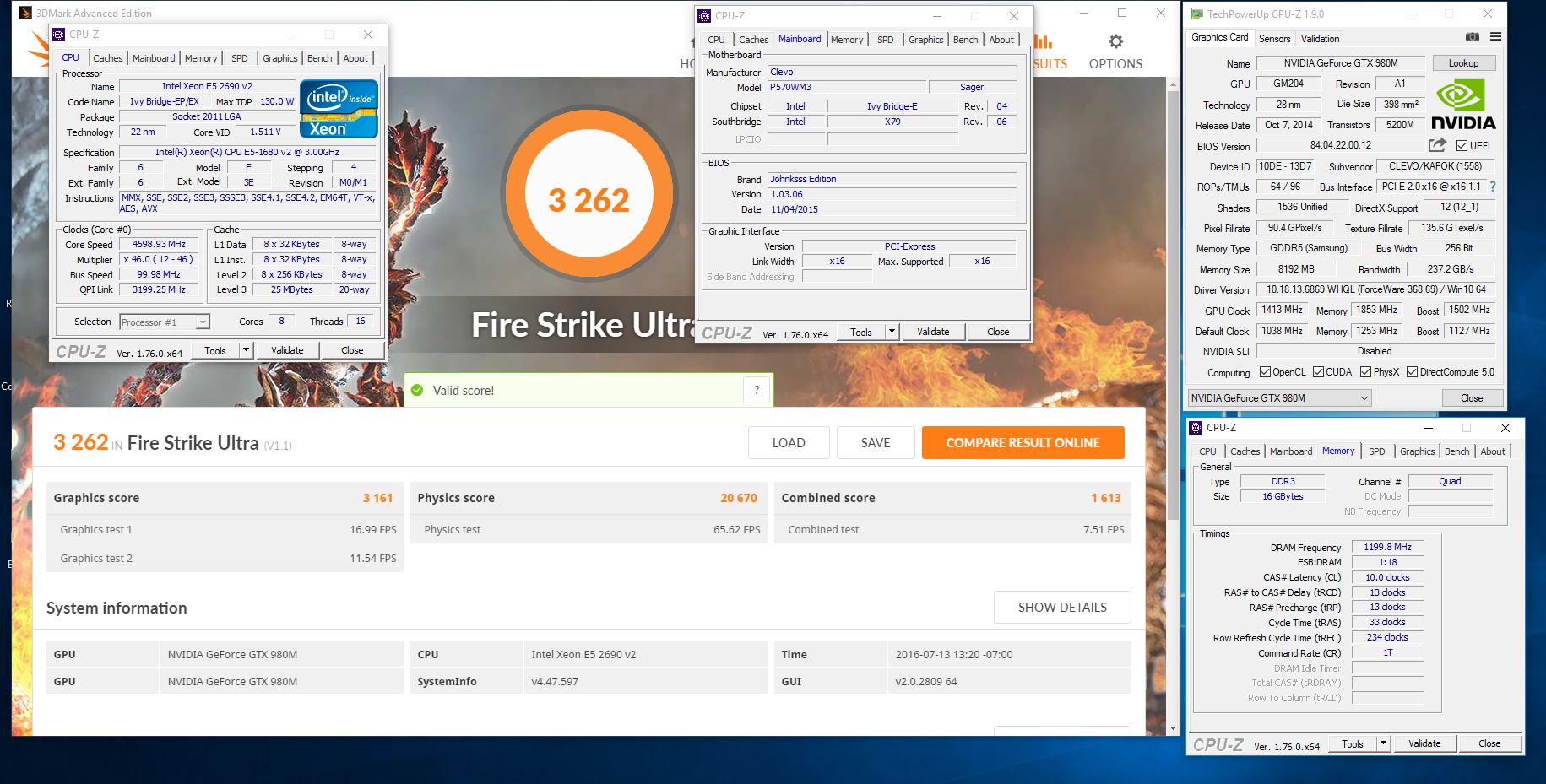Open the NVIDIA GeForce GTX 980M GPU selector
This screenshot has width=1546, height=784.
(1279, 397)
